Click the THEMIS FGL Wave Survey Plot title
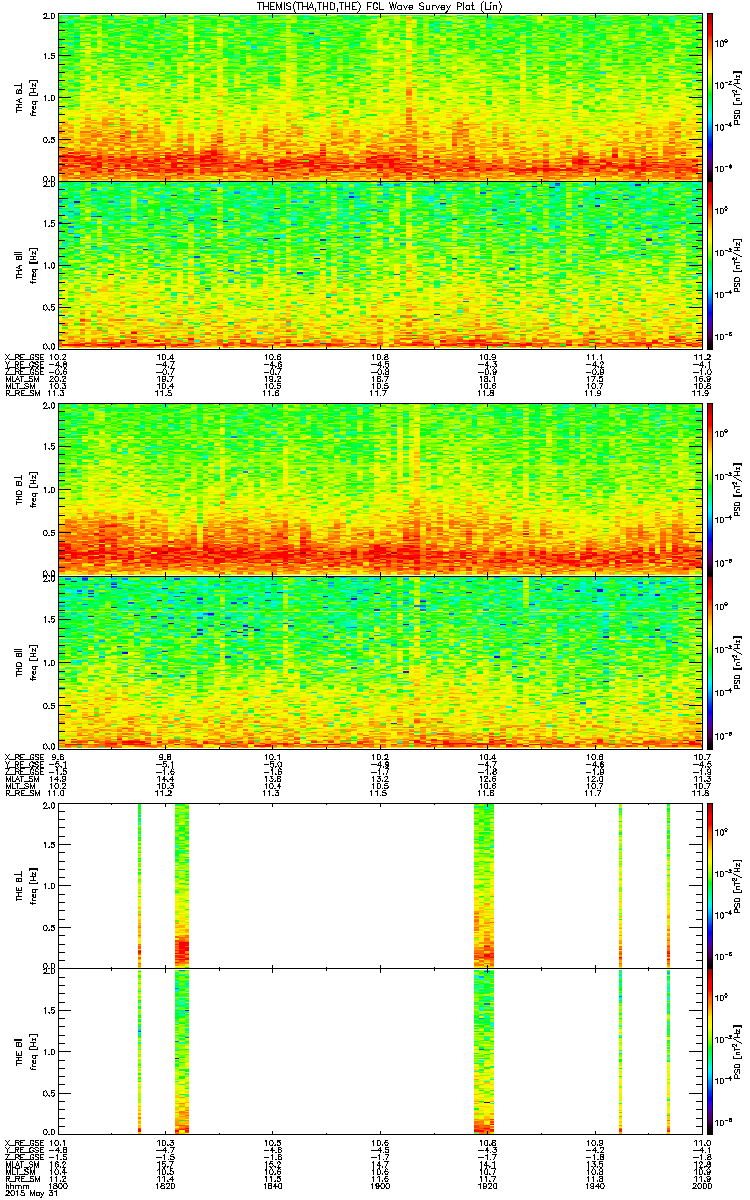 (x=381, y=6)
